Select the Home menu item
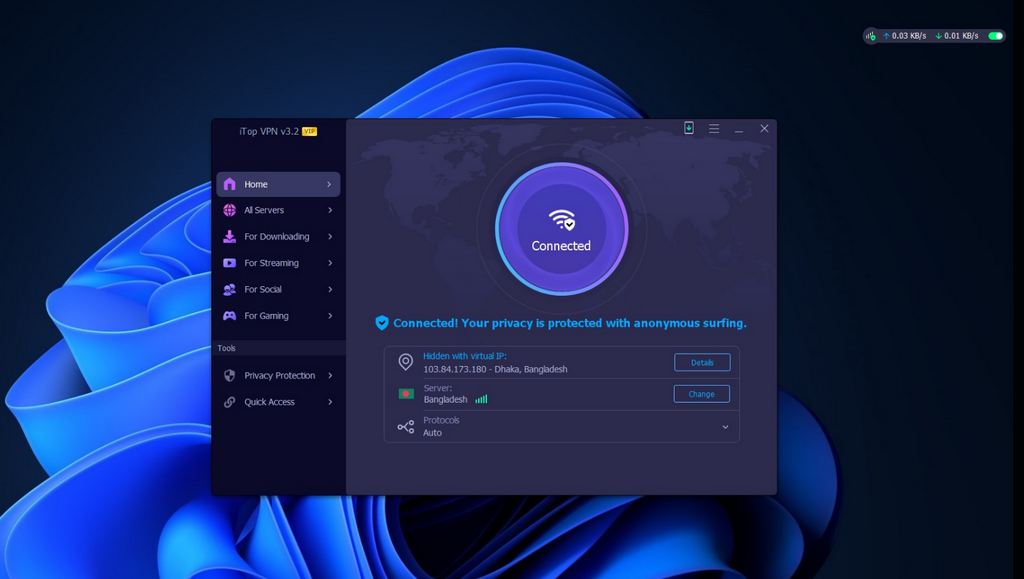Screen dimensions: 1024x579 [x=278, y=184]
